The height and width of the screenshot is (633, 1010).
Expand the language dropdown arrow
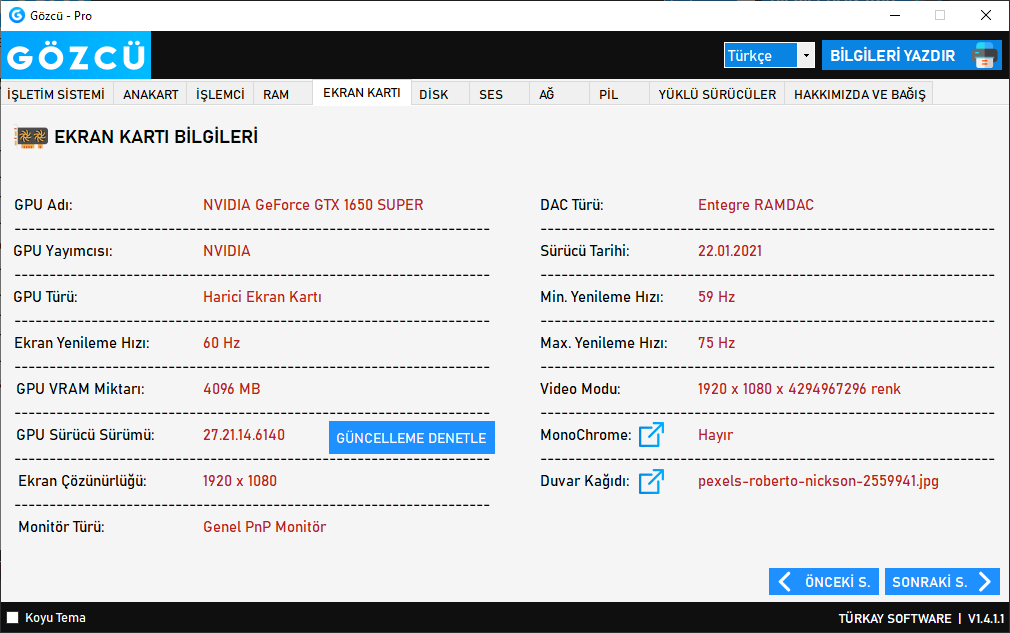[806, 55]
